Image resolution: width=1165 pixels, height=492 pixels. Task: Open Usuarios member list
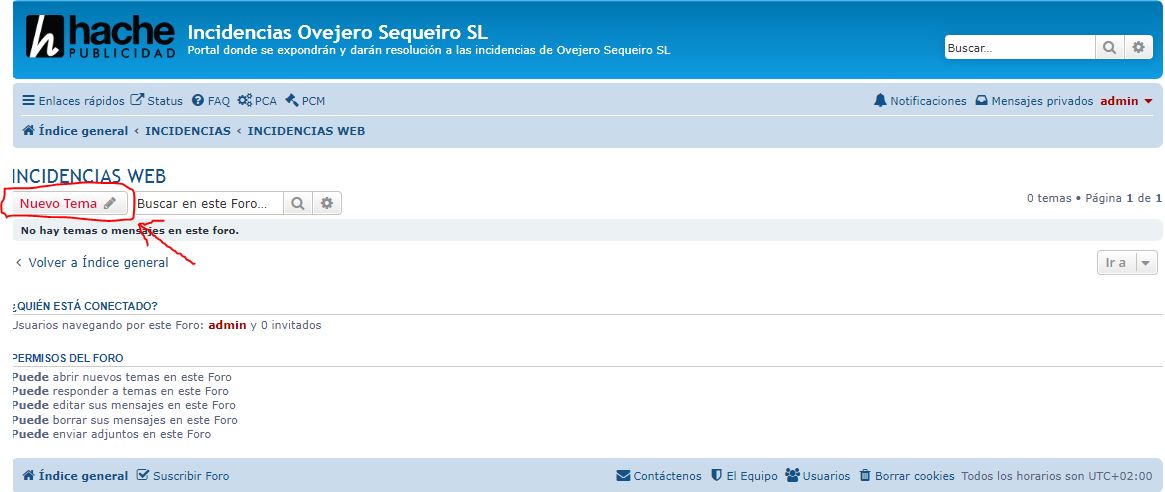click(817, 476)
